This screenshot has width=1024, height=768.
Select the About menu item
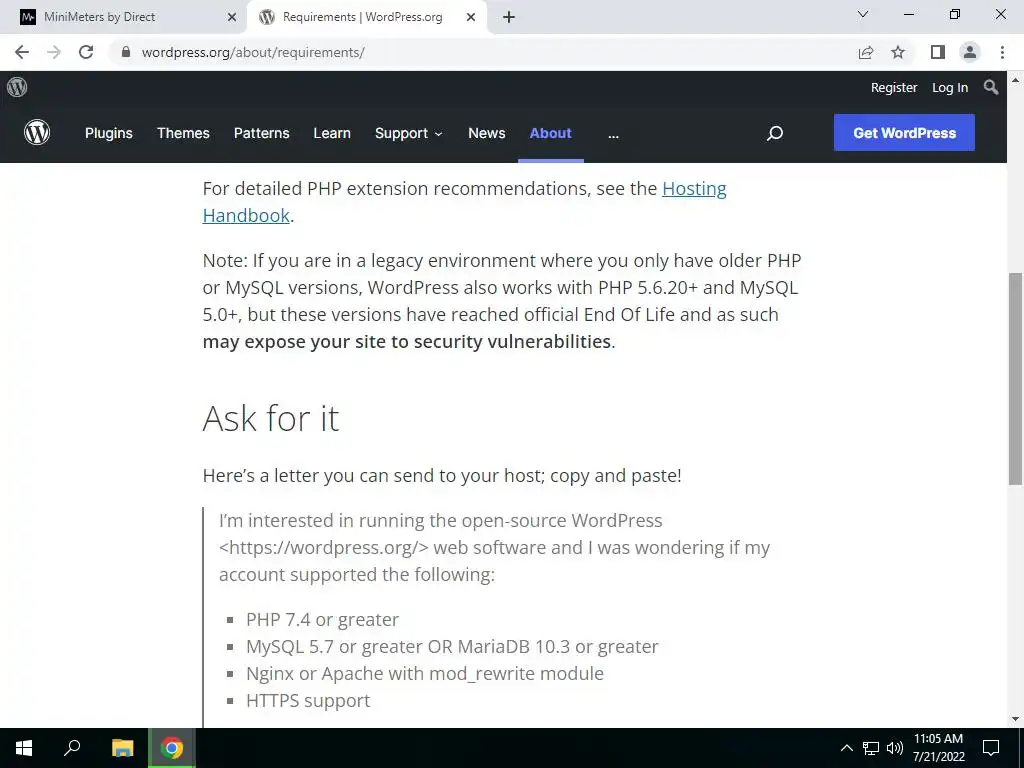coord(551,133)
